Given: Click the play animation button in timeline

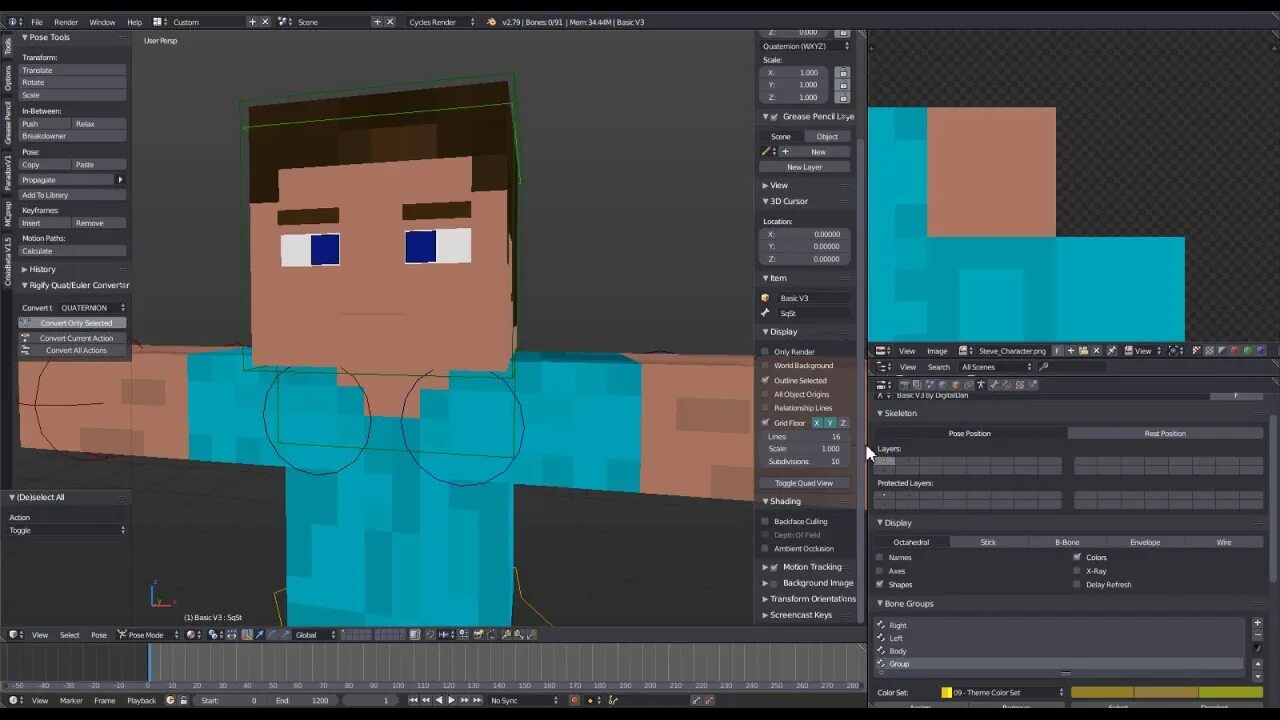Looking at the screenshot, I should [x=451, y=701].
